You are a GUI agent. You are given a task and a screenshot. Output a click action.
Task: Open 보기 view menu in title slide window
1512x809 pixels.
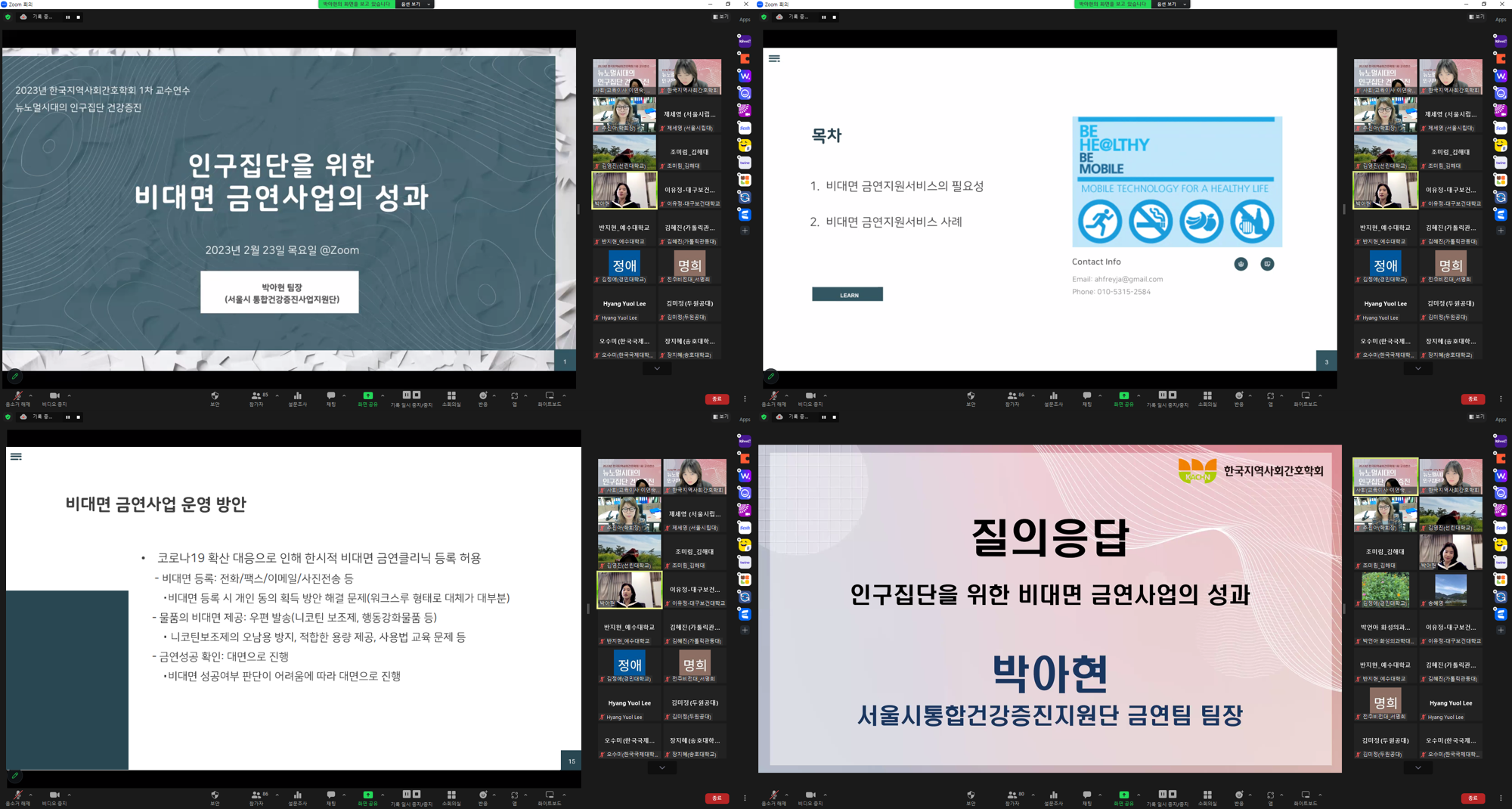(720, 17)
